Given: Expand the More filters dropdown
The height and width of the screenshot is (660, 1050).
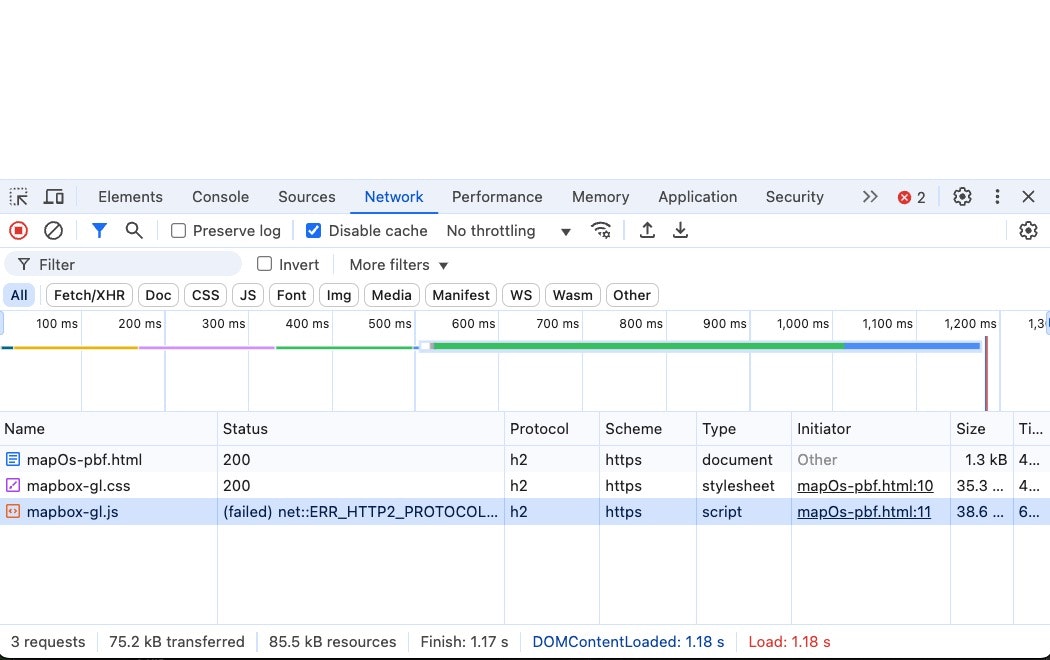Looking at the screenshot, I should 398,265.
